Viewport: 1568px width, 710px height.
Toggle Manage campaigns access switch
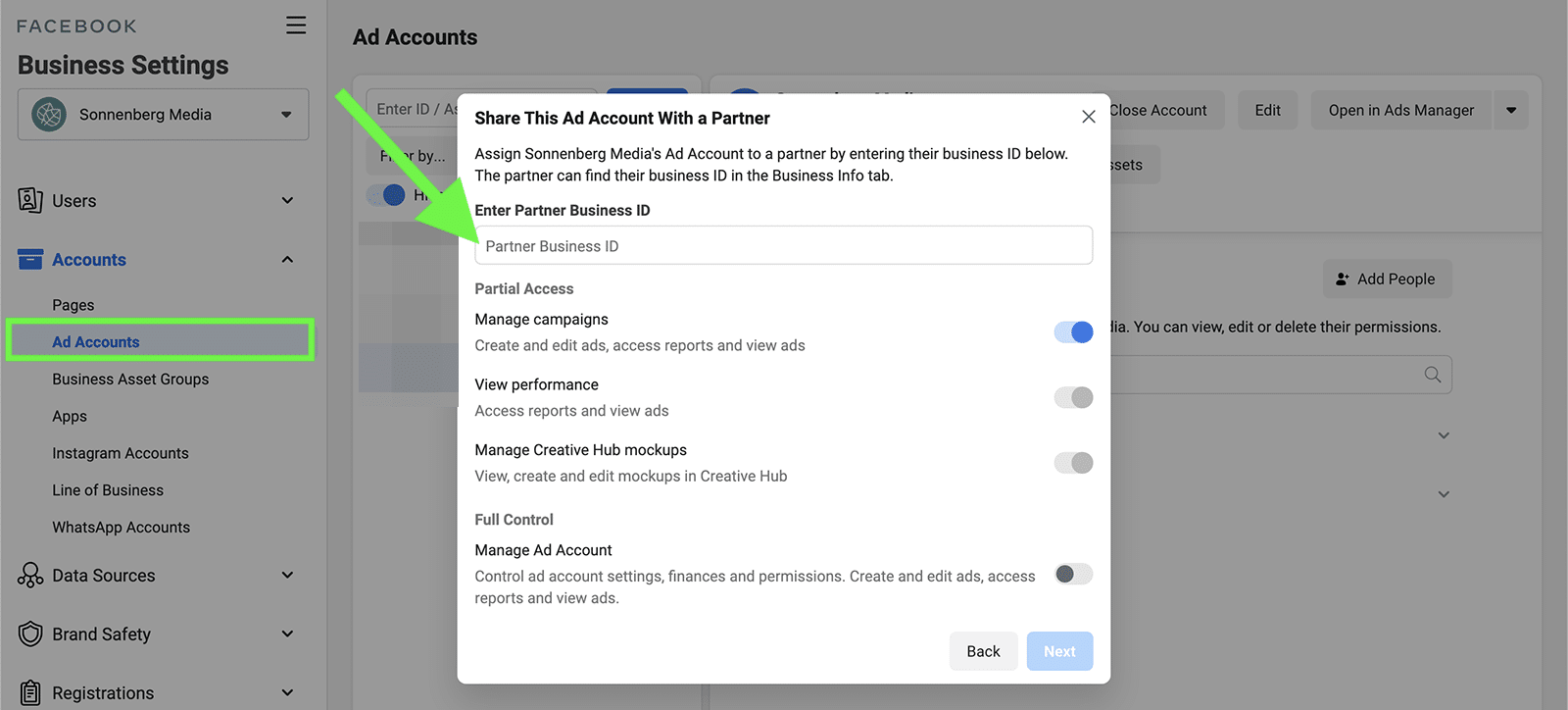(x=1073, y=332)
